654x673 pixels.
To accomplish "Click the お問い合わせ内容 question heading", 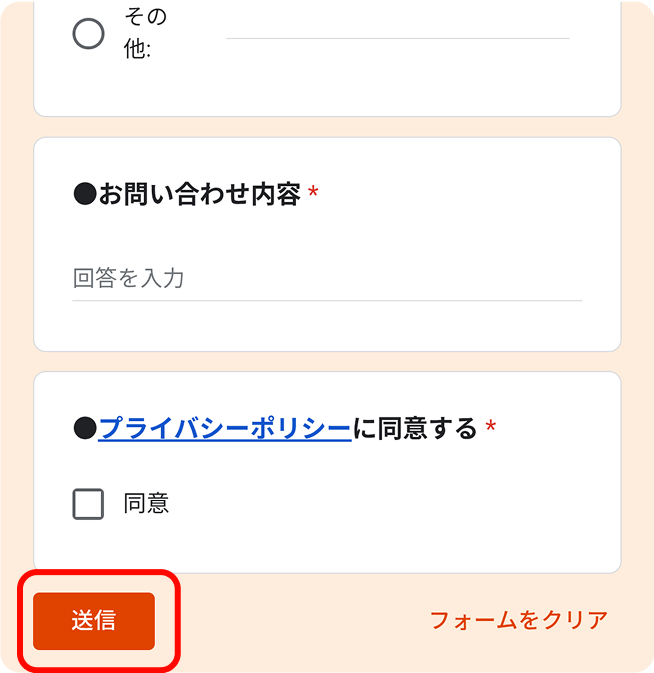I will [x=200, y=194].
